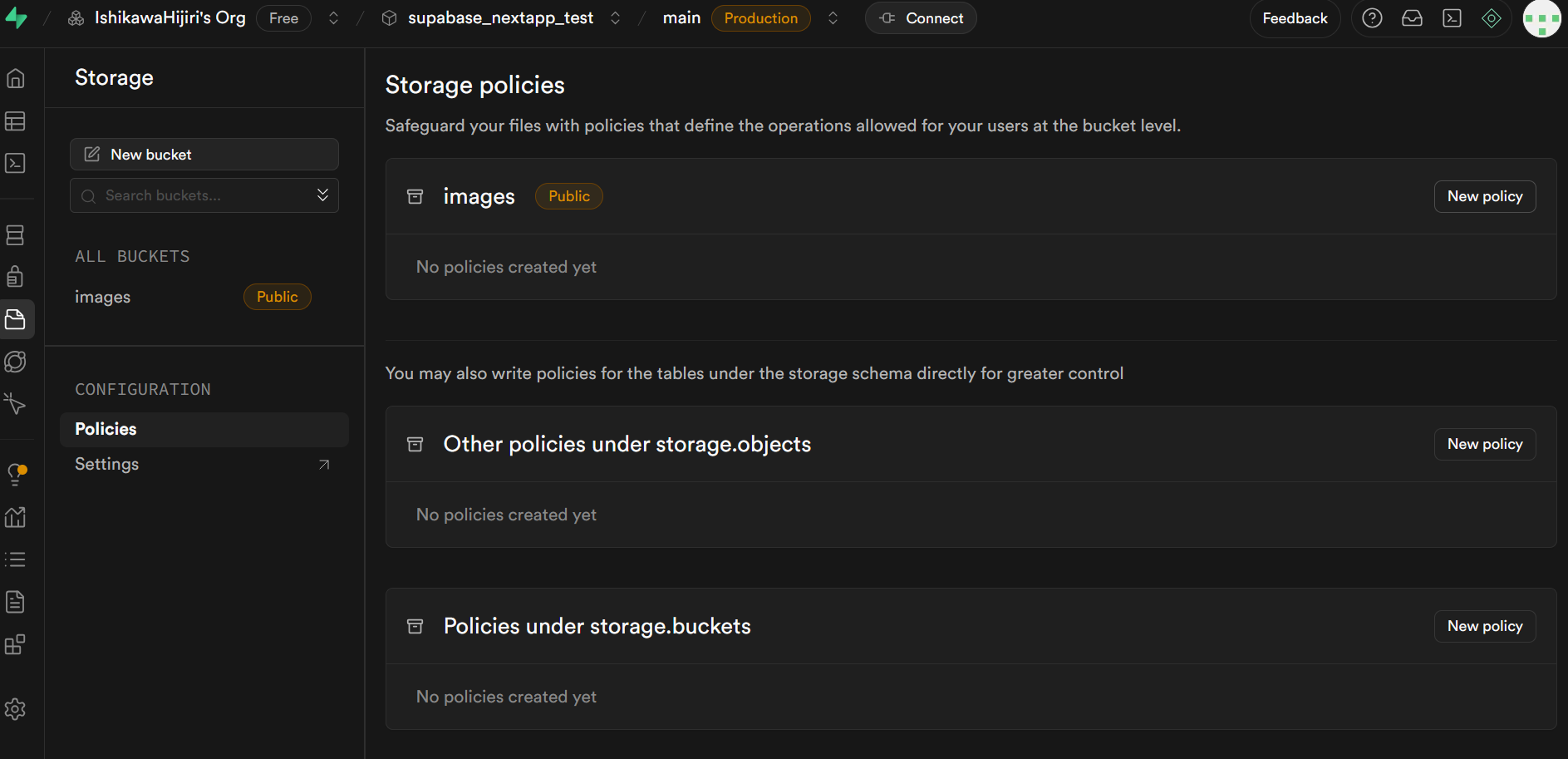The image size is (1568, 759).
Task: Click the Policies under storage.buckets heading
Action: click(597, 626)
